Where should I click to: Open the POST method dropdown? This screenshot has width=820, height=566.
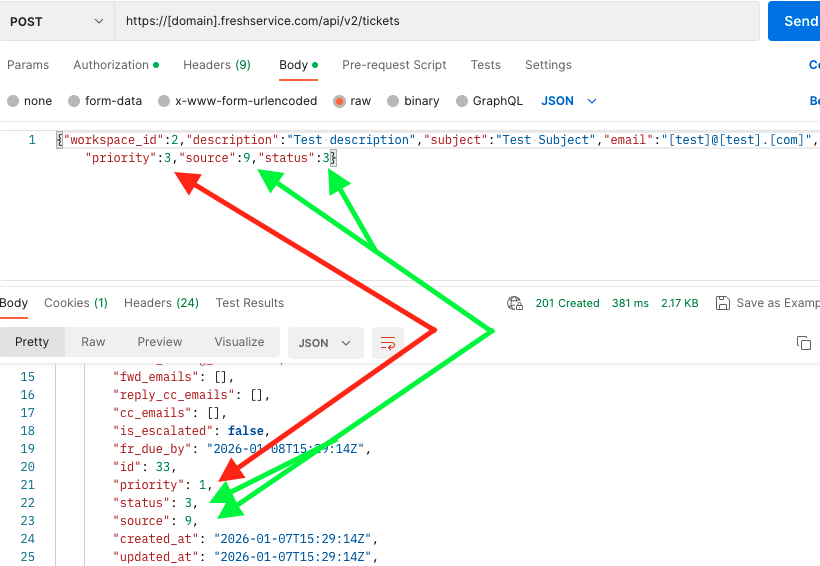coord(57,21)
